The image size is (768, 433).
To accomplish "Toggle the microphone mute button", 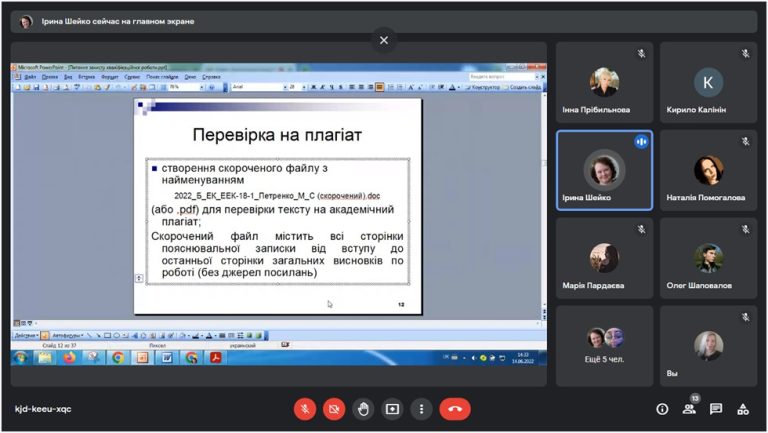I will 305,409.
